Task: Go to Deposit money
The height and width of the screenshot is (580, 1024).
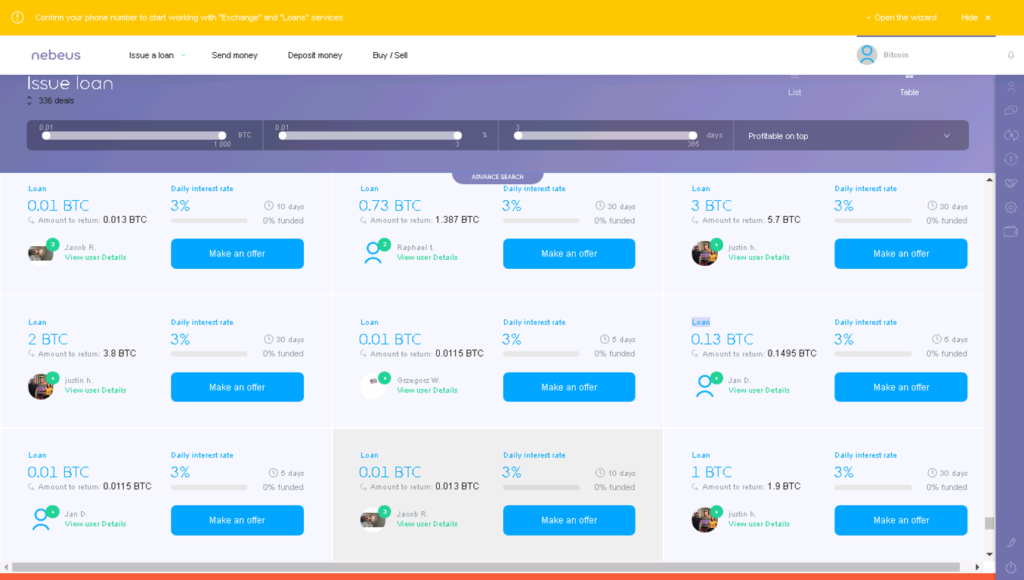Action: [x=315, y=55]
